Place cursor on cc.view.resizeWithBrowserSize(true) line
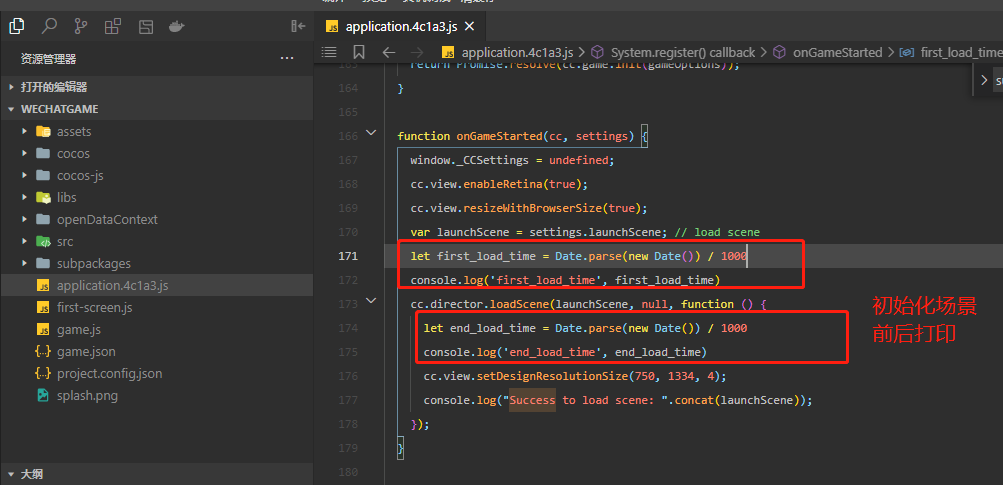Image resolution: width=1003 pixels, height=485 pixels. click(x=529, y=208)
